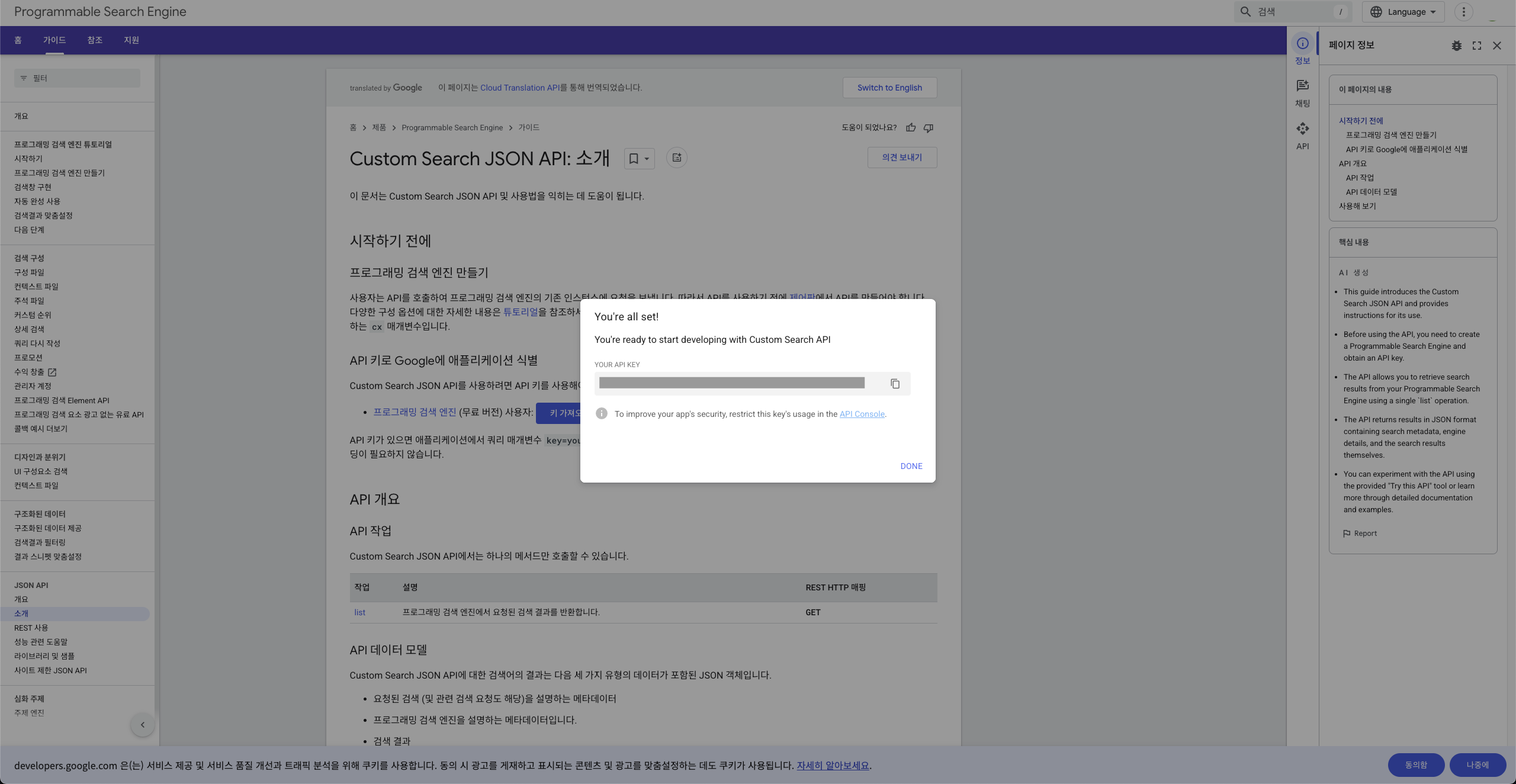Select 사이트 제한 JSON API in sidebar
This screenshot has width=1516, height=784.
(x=50, y=670)
